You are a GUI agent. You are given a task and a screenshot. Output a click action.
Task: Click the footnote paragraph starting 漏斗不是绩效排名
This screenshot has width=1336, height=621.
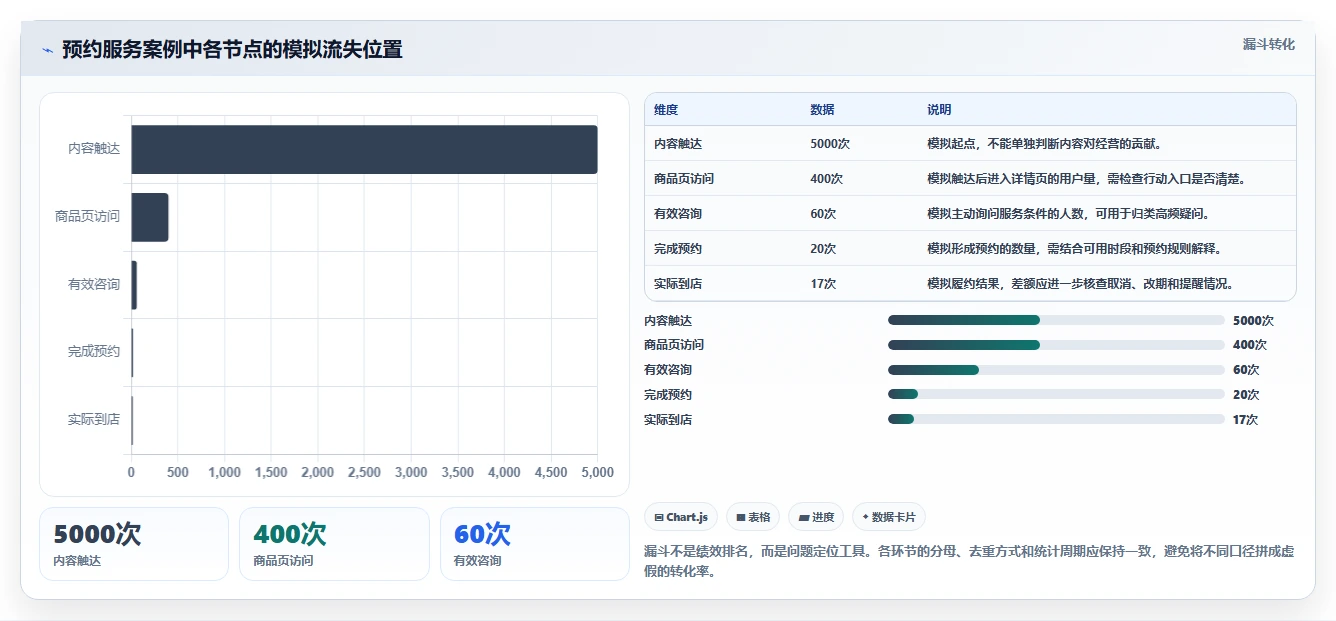point(970,562)
